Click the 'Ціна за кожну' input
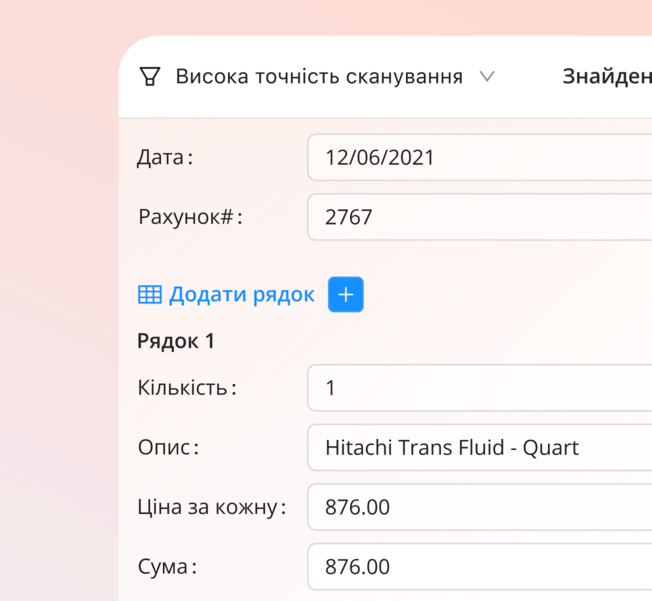 click(x=480, y=507)
